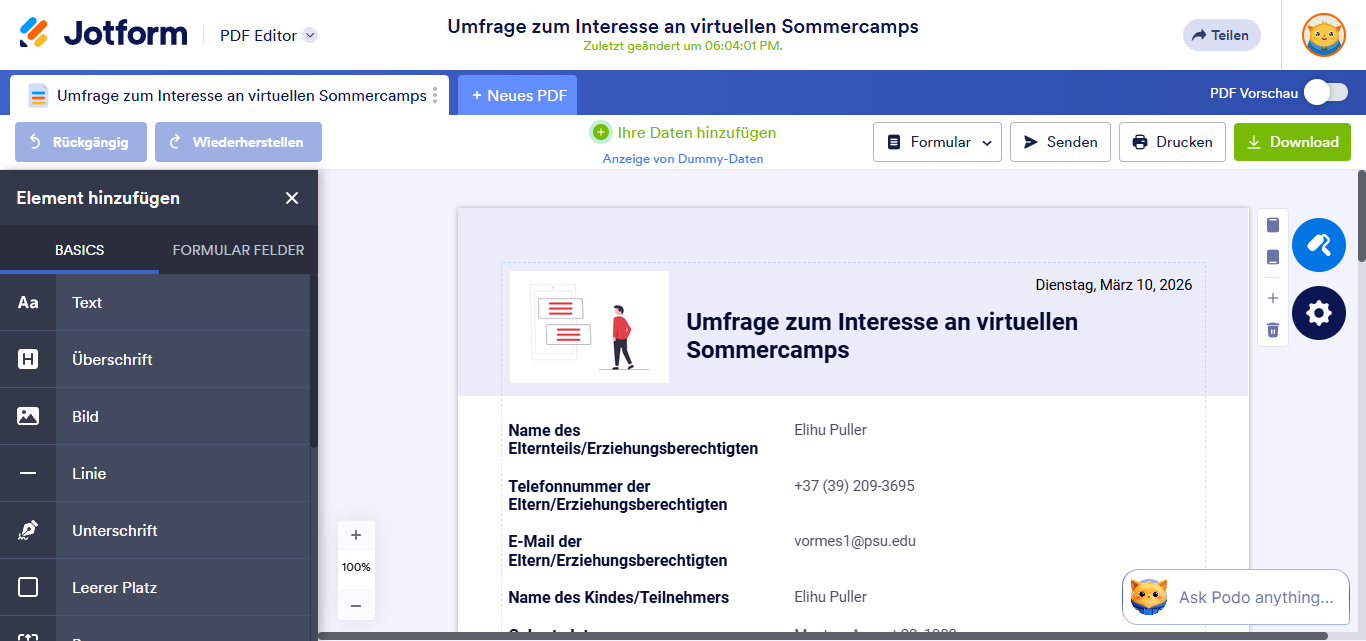Open the dark settings gear button
This screenshot has height=641, width=1366.
point(1318,313)
